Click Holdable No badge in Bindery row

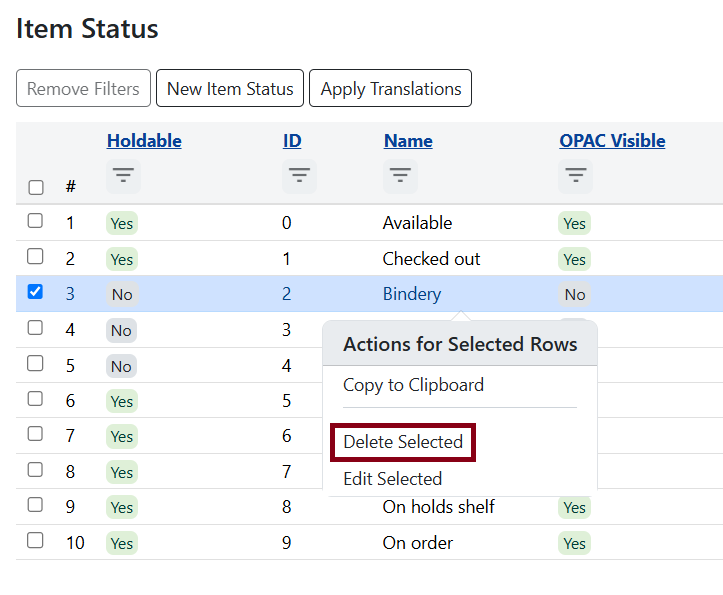[x=122, y=294]
